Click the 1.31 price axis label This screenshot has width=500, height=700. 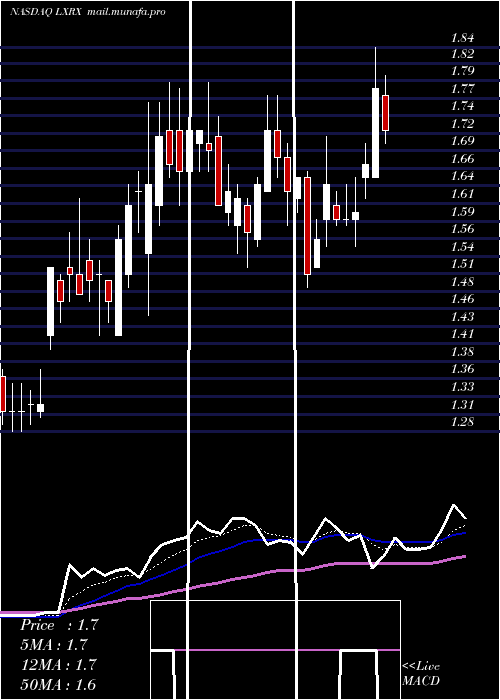click(x=462, y=405)
